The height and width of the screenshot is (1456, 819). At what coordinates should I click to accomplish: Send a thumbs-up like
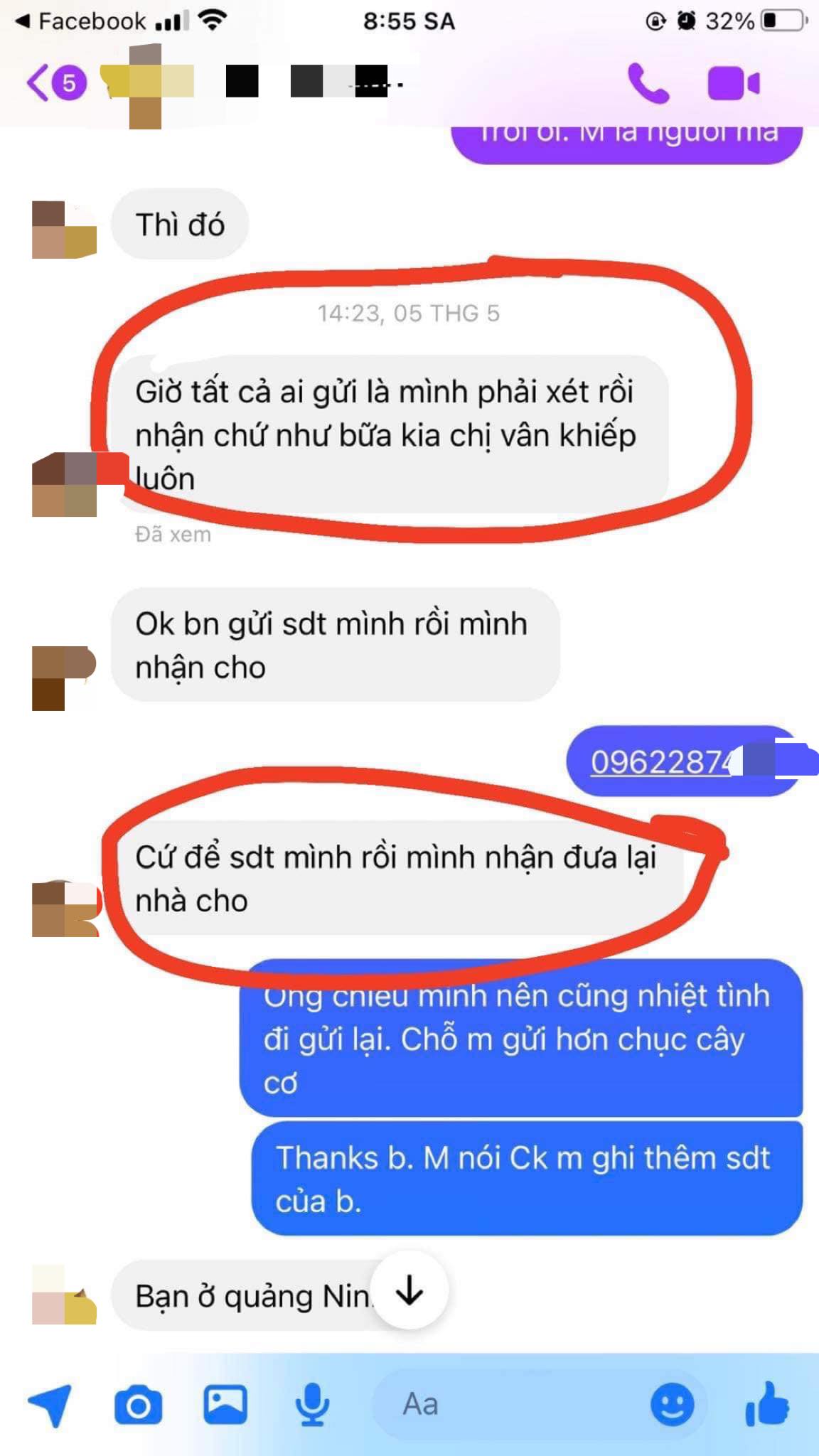click(x=766, y=1403)
